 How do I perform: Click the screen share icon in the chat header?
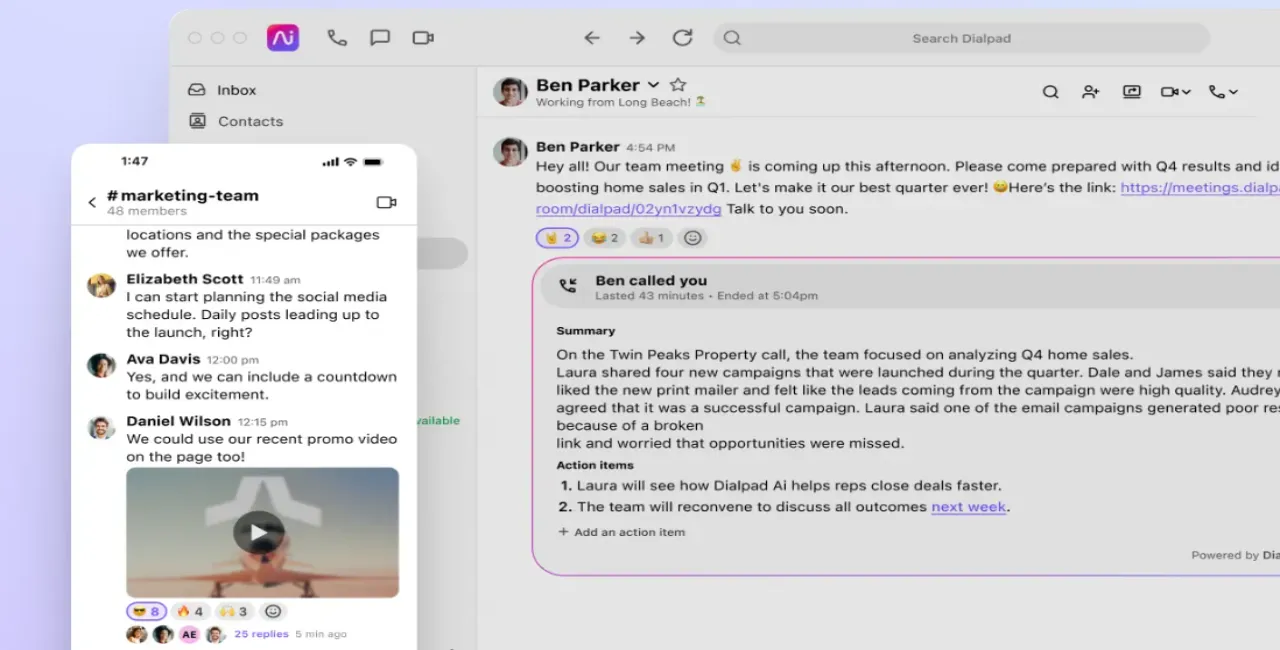[x=1132, y=92]
